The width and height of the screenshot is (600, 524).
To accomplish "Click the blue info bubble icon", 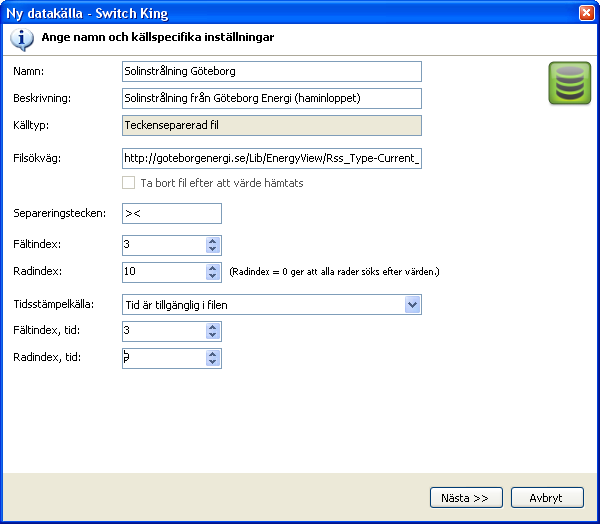I will point(22,39).
